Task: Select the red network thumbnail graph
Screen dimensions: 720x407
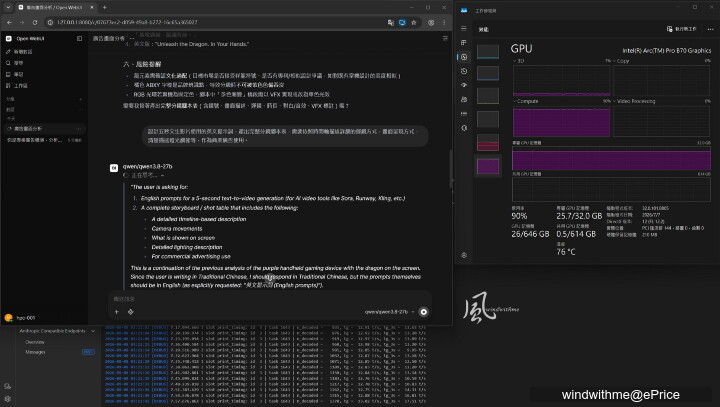Action: point(488,142)
